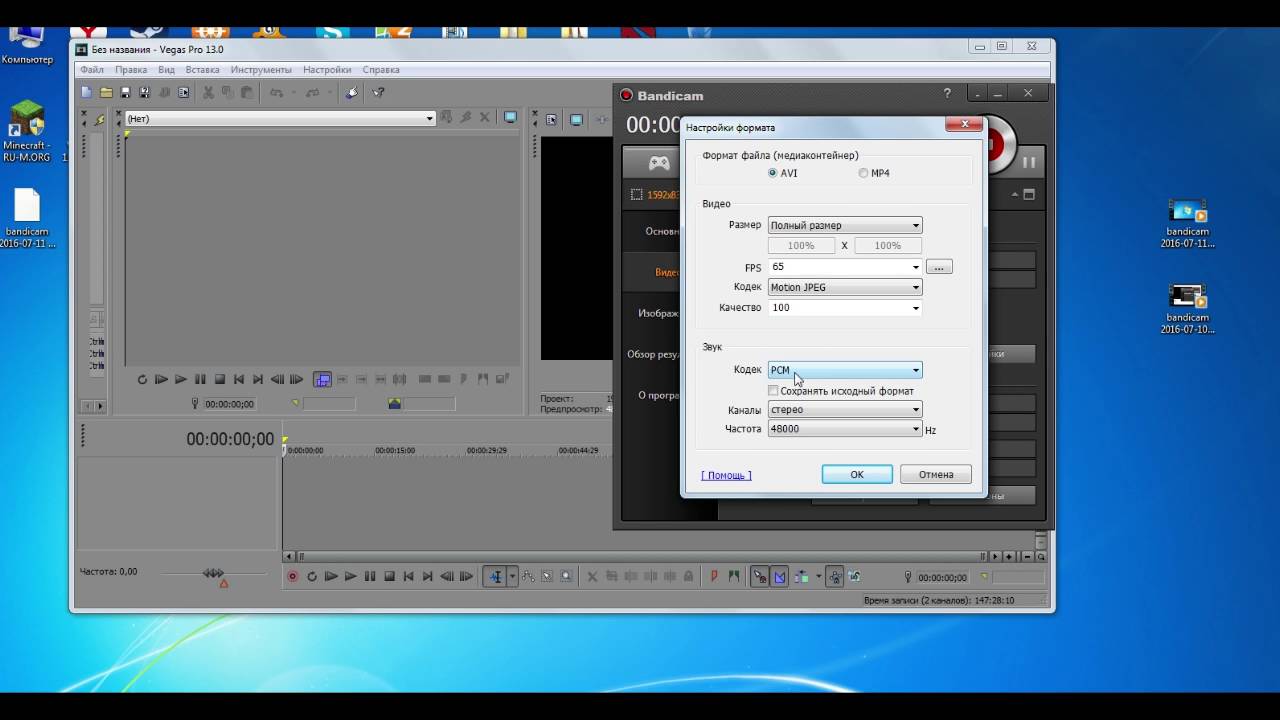
Task: Go to end on the timeline transport
Action: pos(428,576)
